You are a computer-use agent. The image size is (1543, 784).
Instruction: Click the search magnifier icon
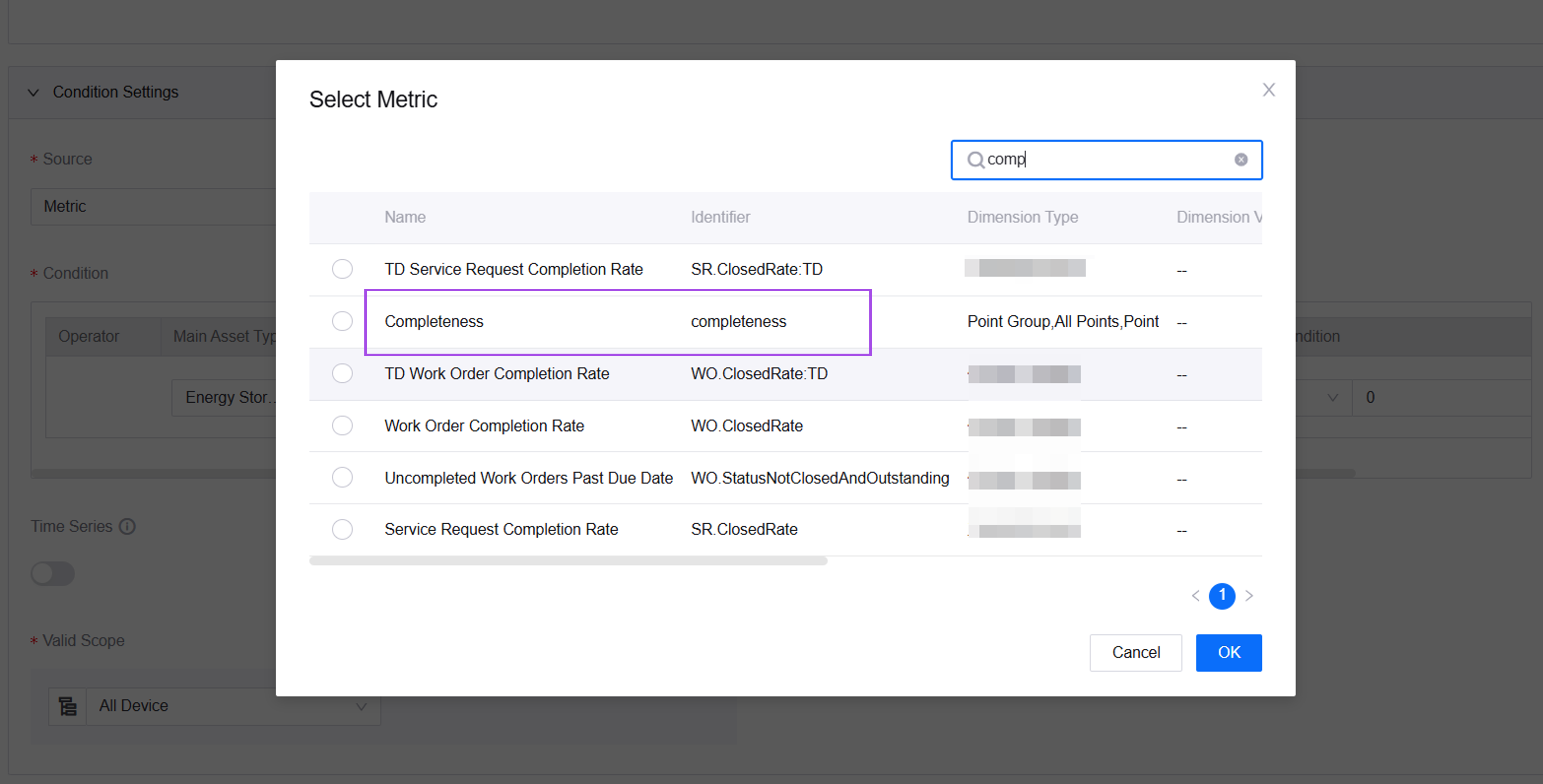point(975,160)
